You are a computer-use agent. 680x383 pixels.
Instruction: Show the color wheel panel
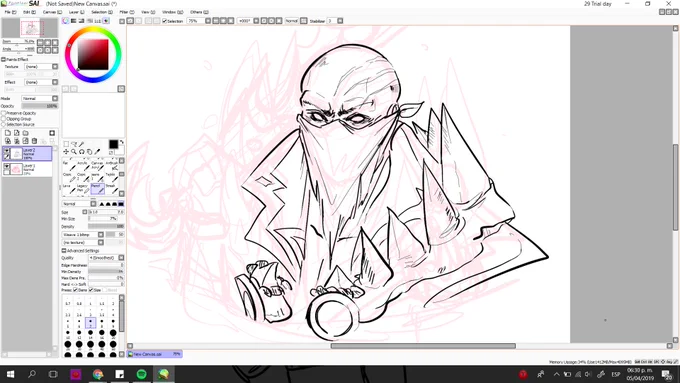tap(65, 21)
